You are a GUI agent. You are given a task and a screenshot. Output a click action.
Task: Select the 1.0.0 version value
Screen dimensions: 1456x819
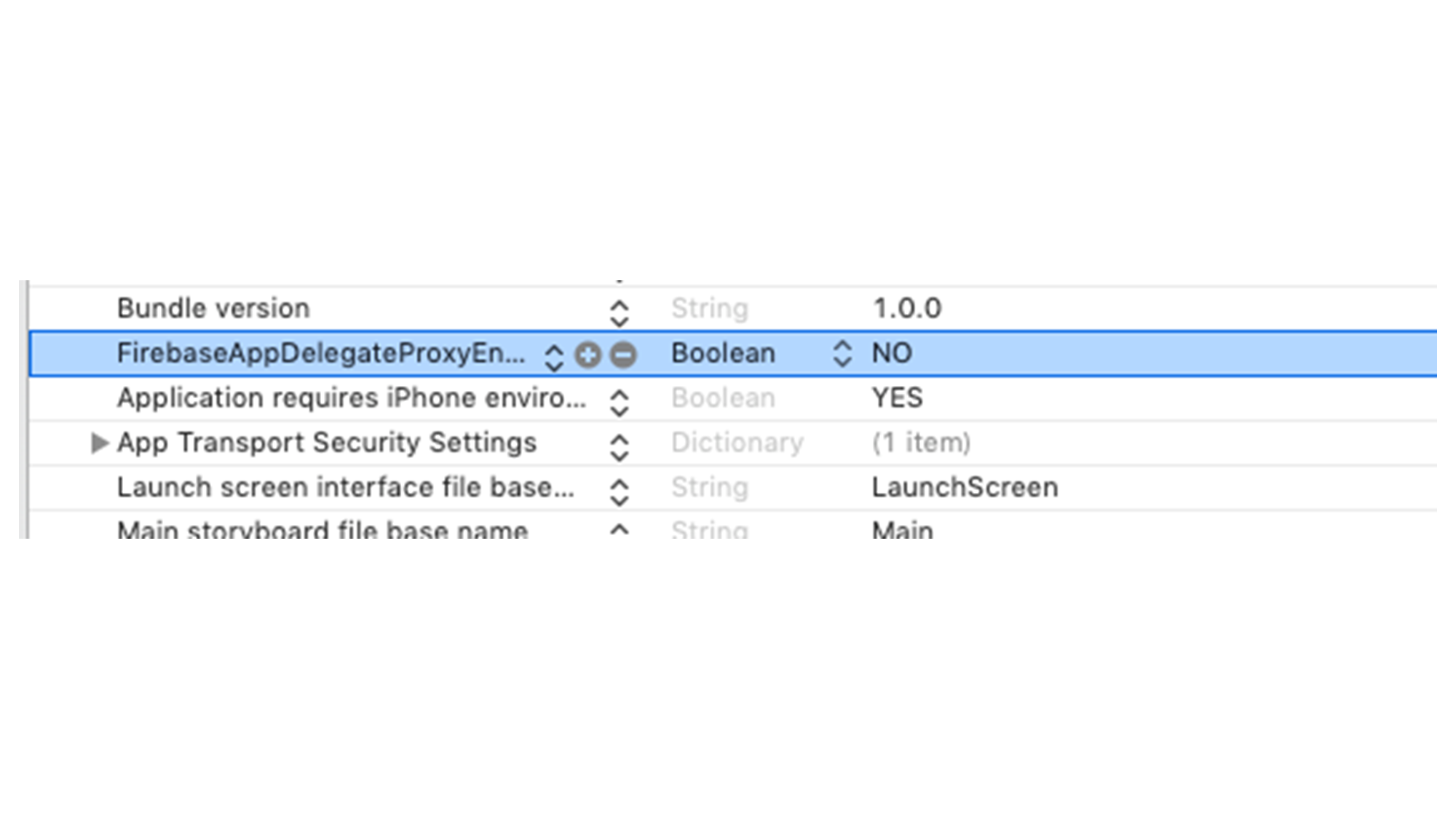(907, 309)
